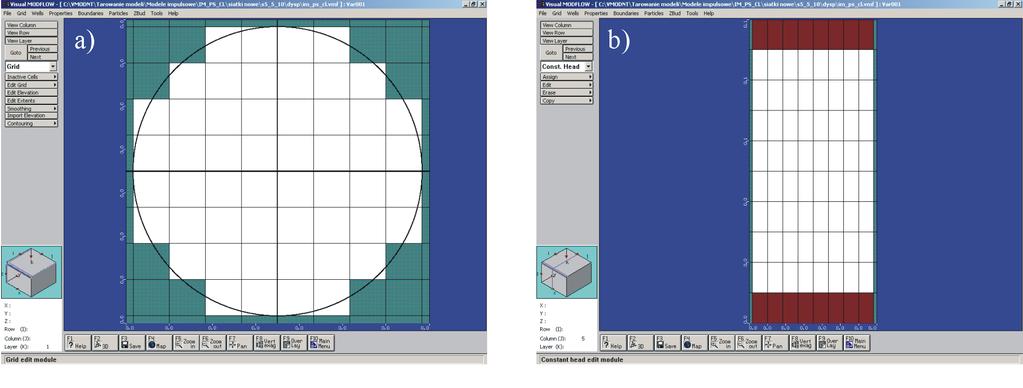Screen dimensions: 1023x388
Task: Select F5 Zoom in tool in left window
Action: point(186,342)
